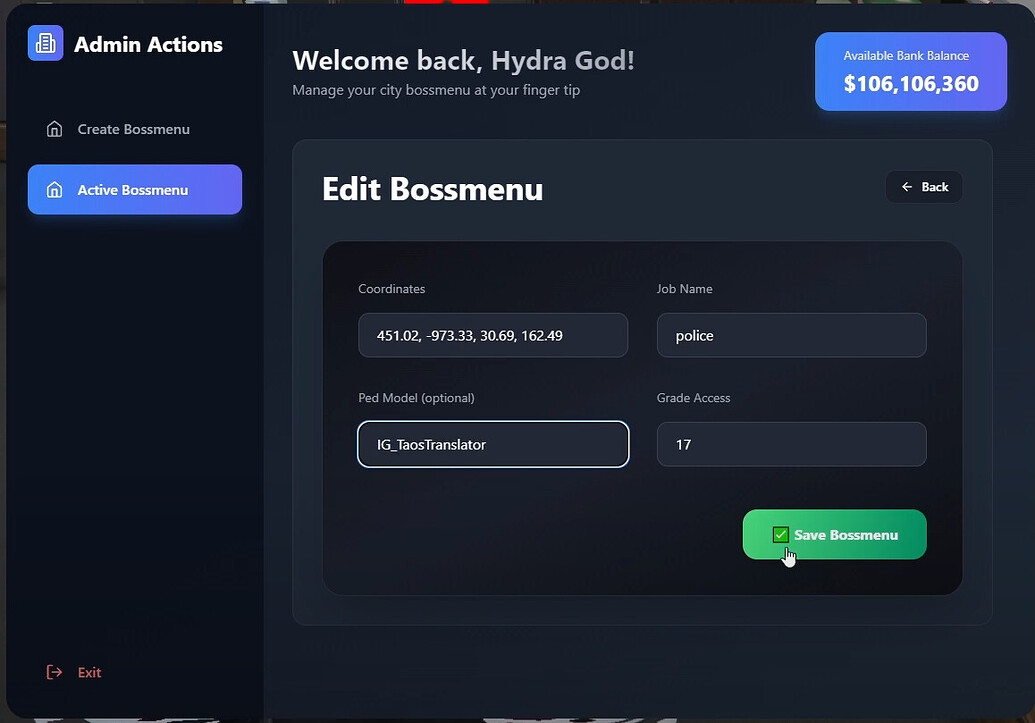Screen dimensions: 1035x723
Task: Click the Admin Actions title text
Action: 148,43
